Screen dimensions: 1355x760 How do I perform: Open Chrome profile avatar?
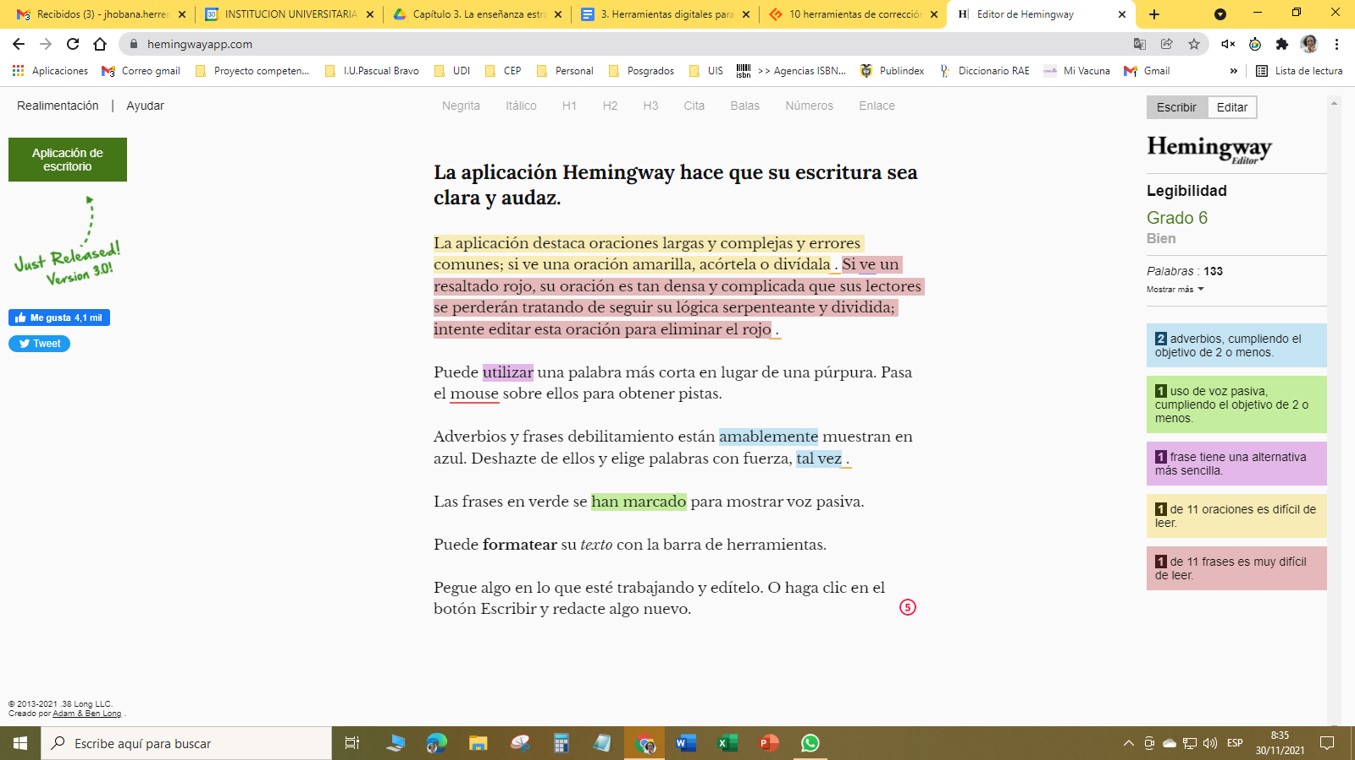click(x=1309, y=44)
